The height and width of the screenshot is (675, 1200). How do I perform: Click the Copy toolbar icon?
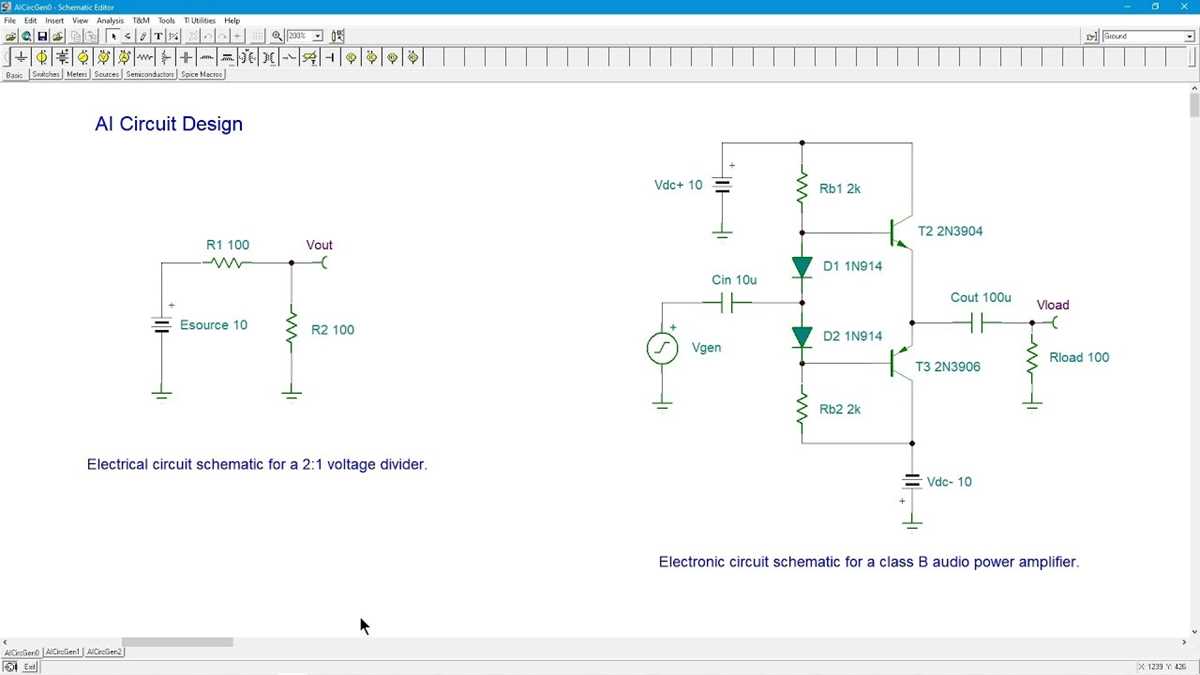pyautogui.click(x=76, y=36)
